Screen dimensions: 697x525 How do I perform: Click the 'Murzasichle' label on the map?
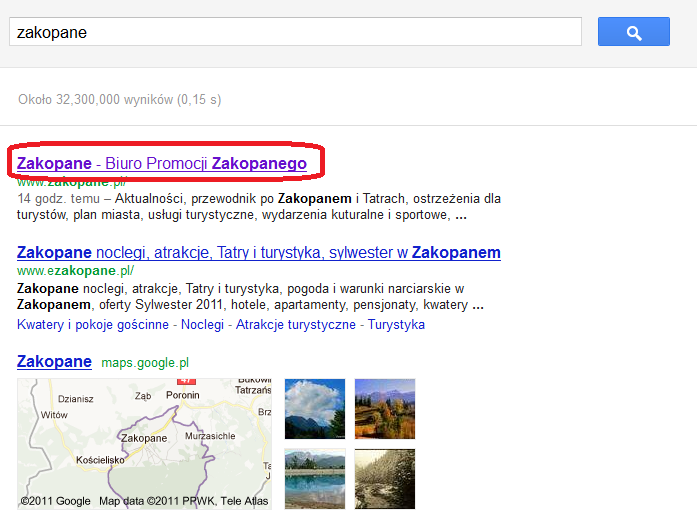[210, 436]
